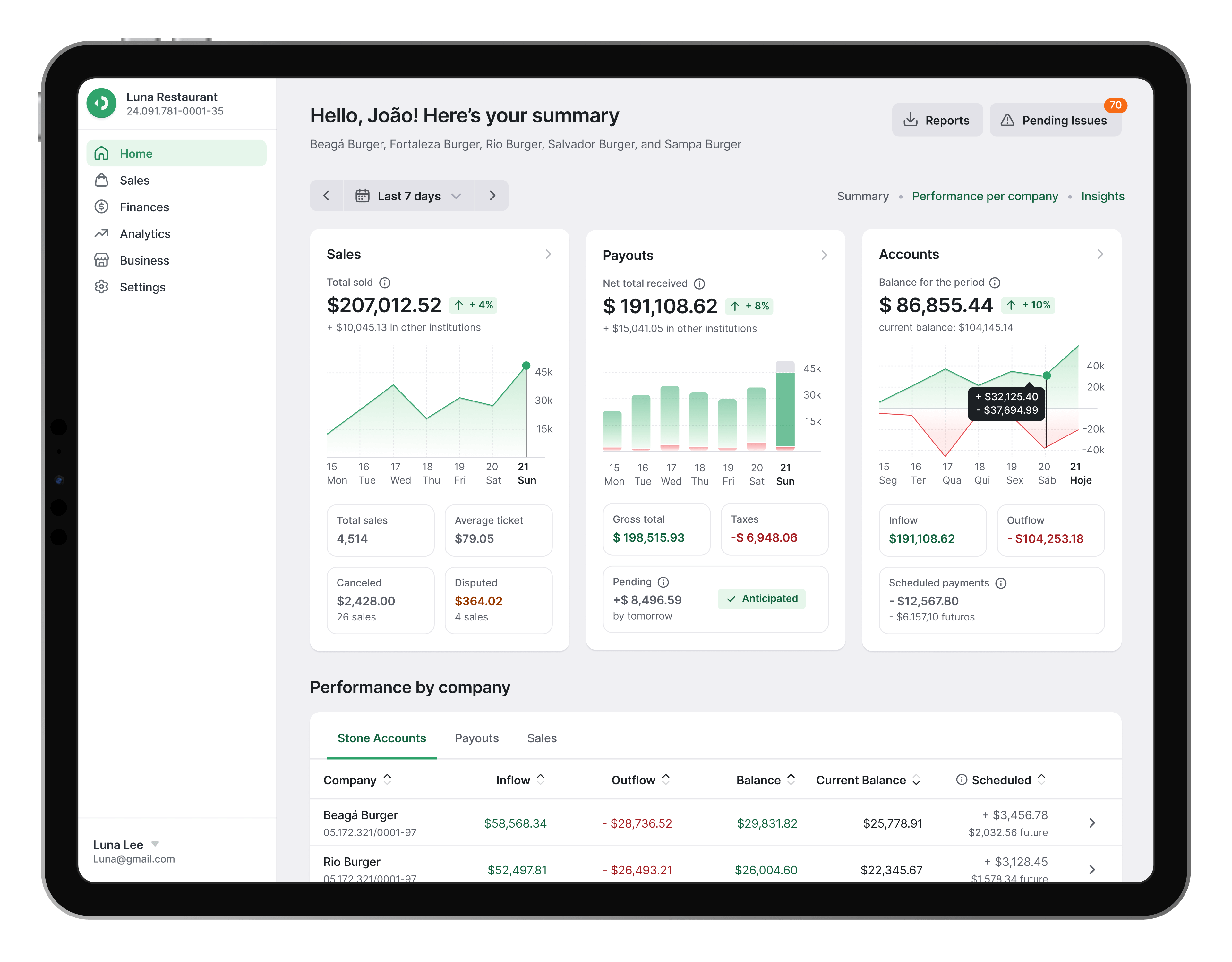Image resolution: width=1232 pixels, height=962 pixels.
Task: Click the Business storefront icon
Action: pos(101,260)
